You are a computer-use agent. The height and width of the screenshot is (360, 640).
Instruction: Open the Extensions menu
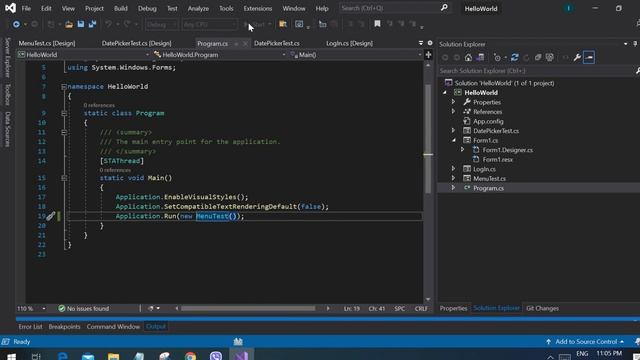(x=258, y=8)
